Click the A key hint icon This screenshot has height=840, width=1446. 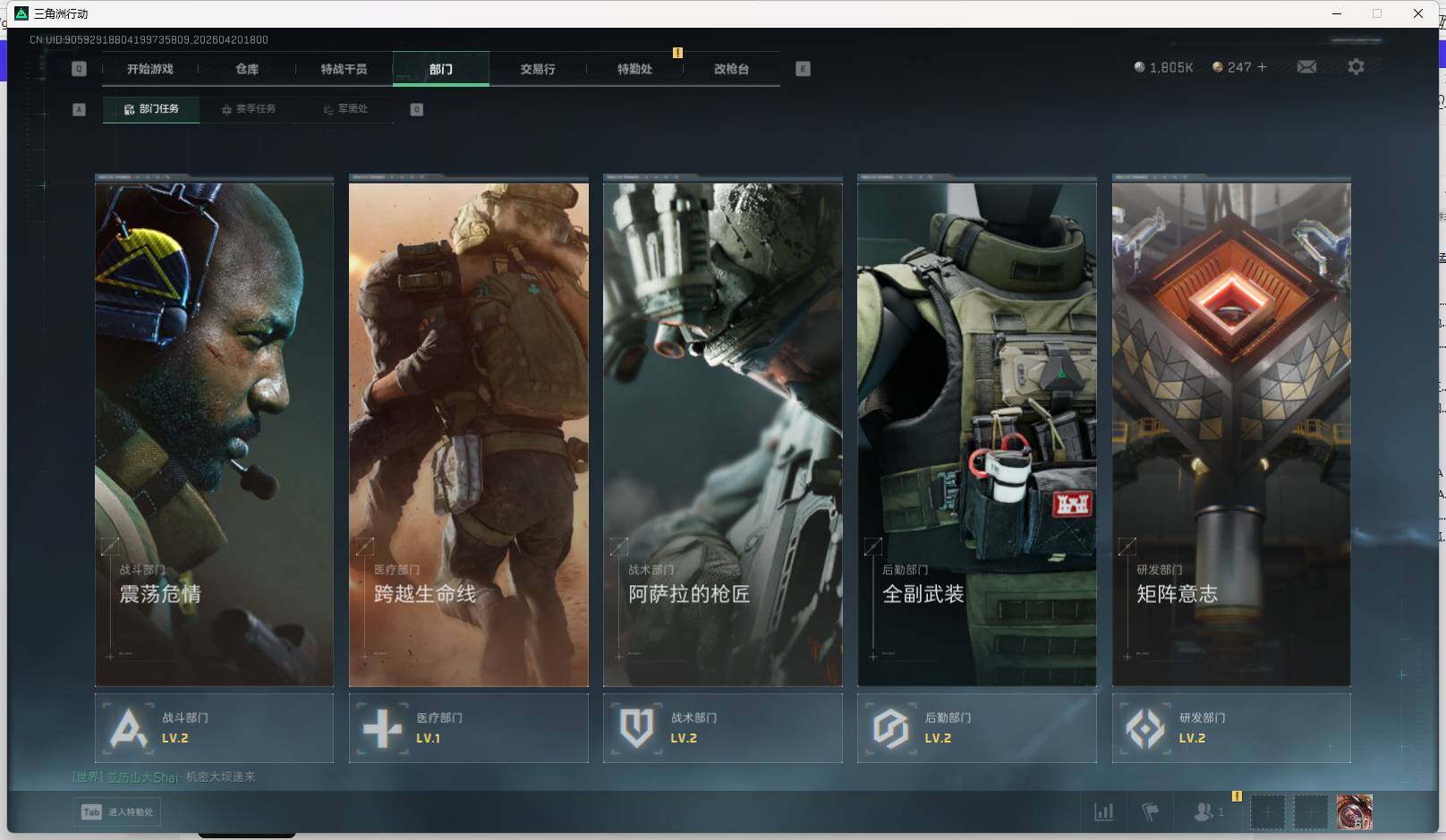(x=79, y=109)
